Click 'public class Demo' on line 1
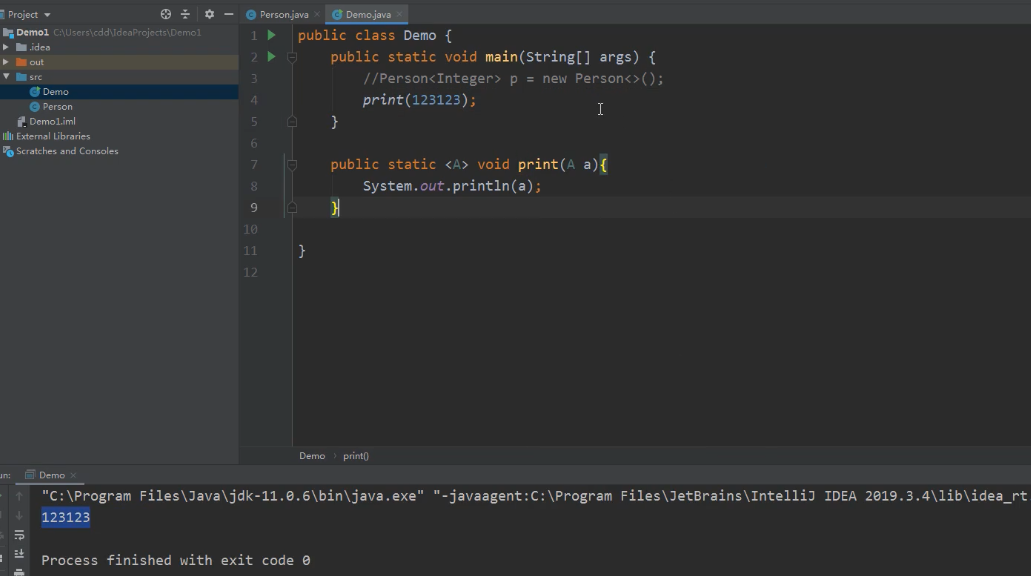 click(x=367, y=36)
